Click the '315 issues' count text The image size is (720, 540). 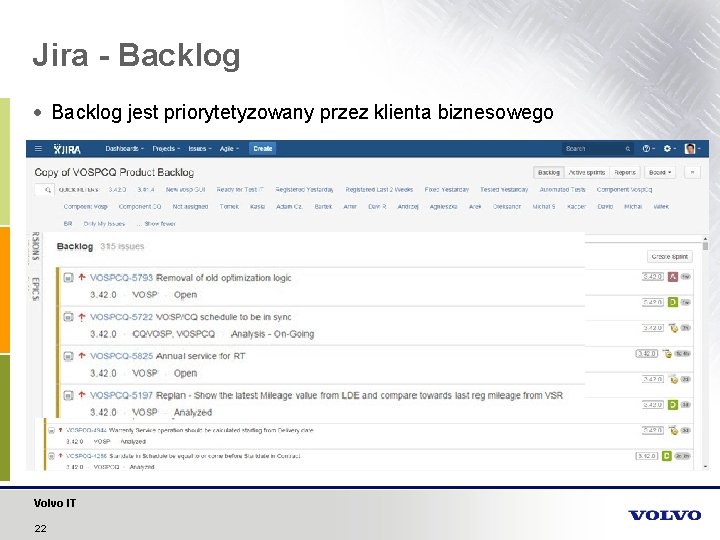(x=122, y=247)
